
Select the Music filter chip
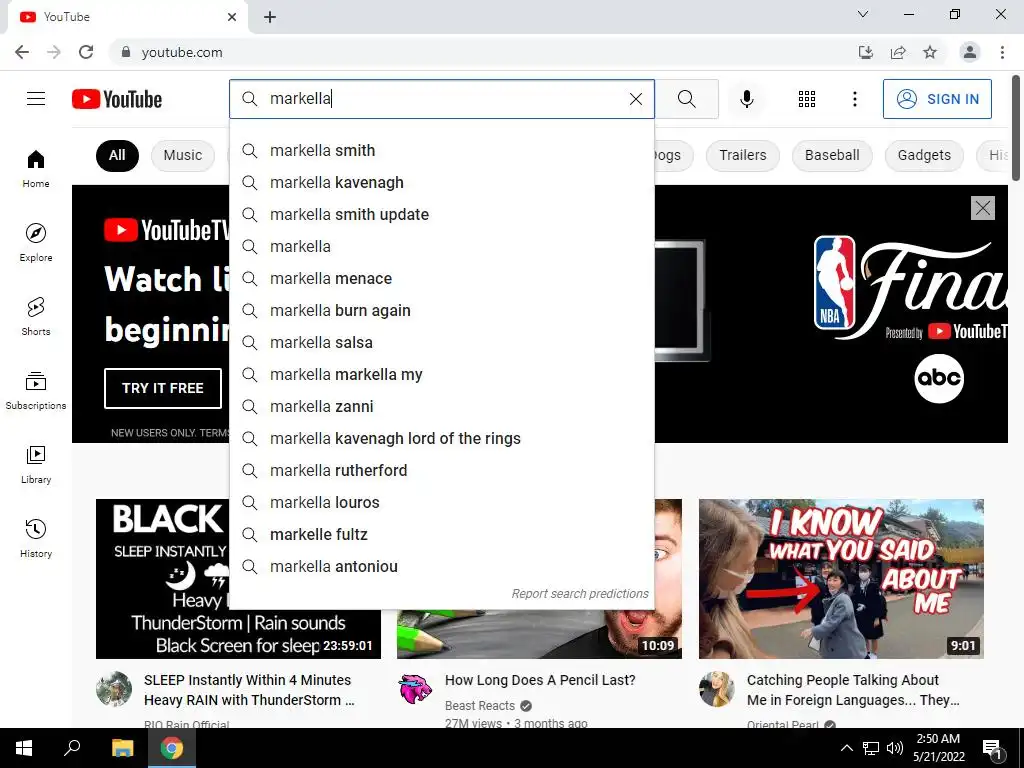pyautogui.click(x=182, y=155)
